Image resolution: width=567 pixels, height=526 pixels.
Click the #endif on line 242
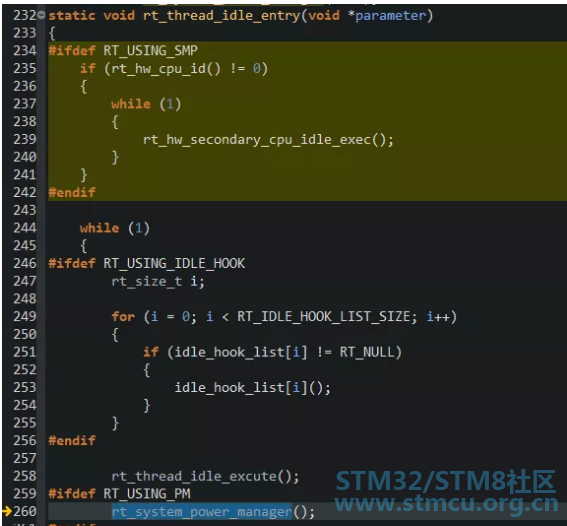[72, 193]
